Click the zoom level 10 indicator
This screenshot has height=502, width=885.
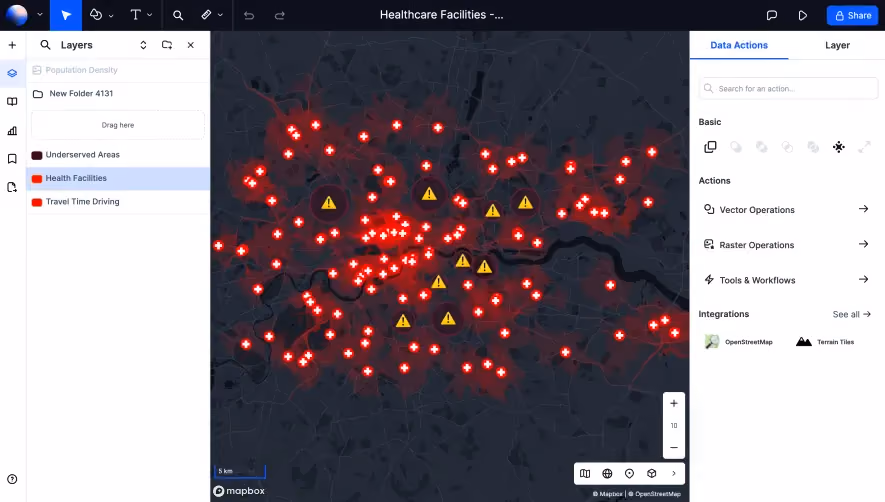point(674,426)
